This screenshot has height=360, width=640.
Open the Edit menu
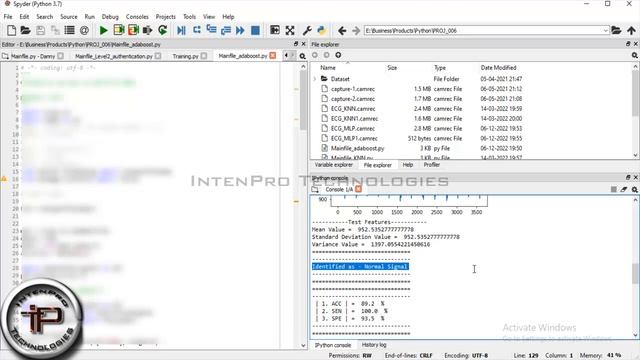(x=24, y=17)
